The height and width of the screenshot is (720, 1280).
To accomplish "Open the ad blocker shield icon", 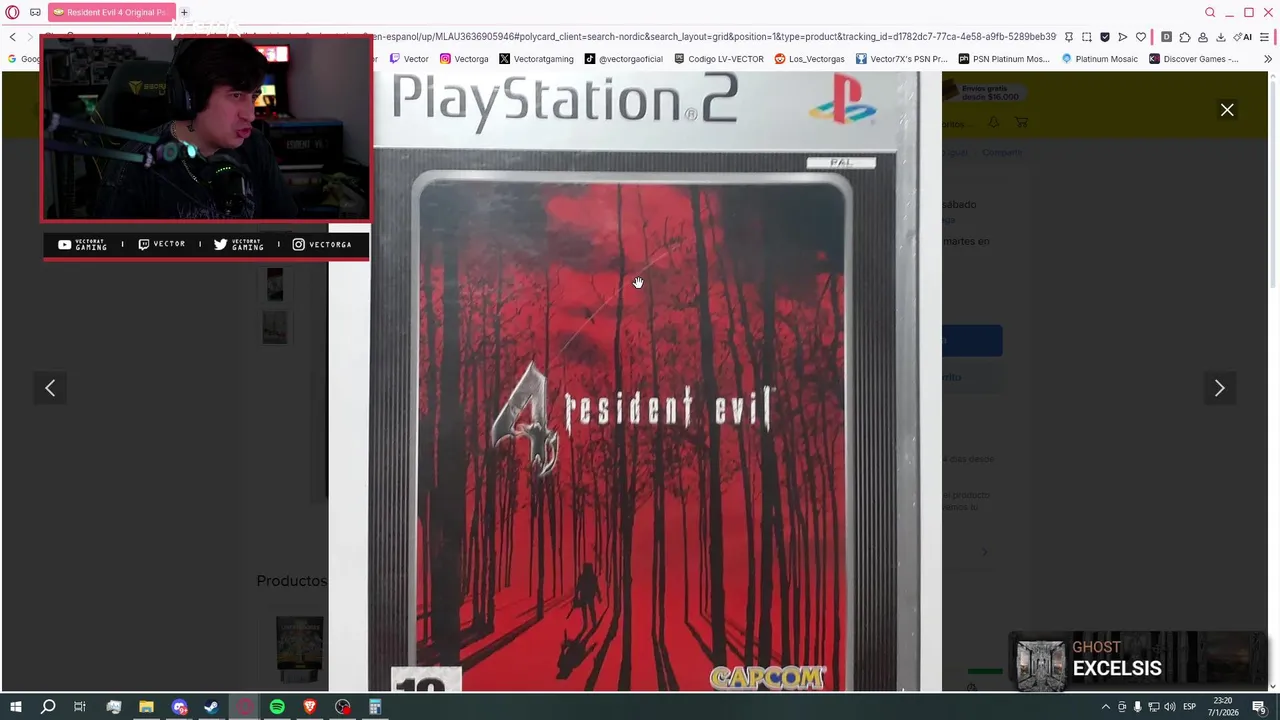I will [1104, 37].
